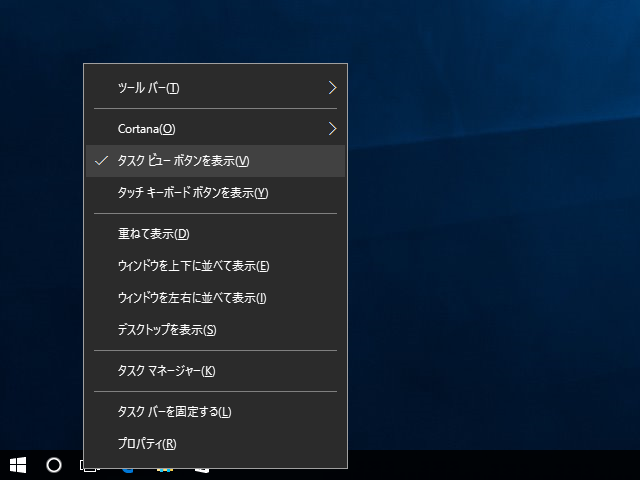This screenshot has width=640, height=480.
Task: Open プロパティ(R) from the context menu
Action: tap(216, 444)
